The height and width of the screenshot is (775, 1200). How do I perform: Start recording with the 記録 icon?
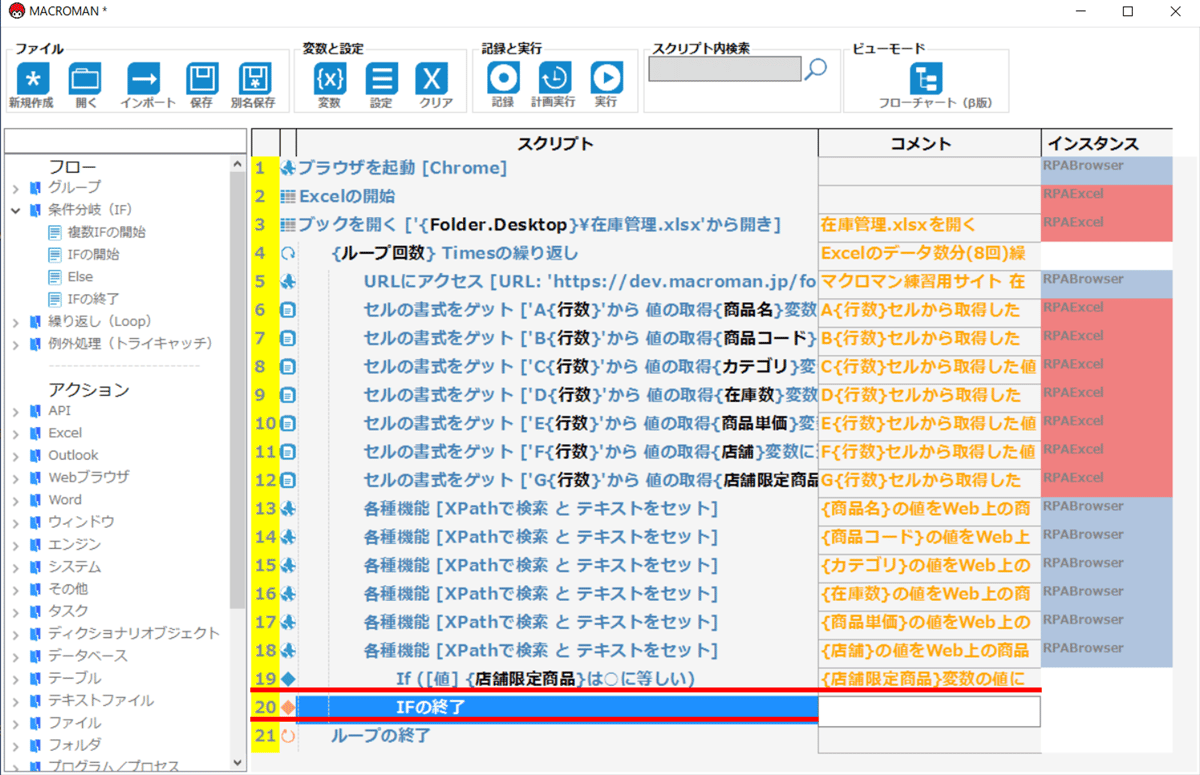pyautogui.click(x=503, y=78)
